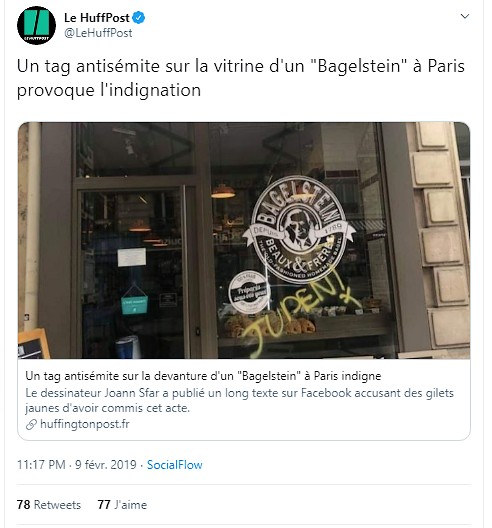Image resolution: width=492 pixels, height=528 pixels.
Task: Click the article card headline
Action: coord(203,376)
